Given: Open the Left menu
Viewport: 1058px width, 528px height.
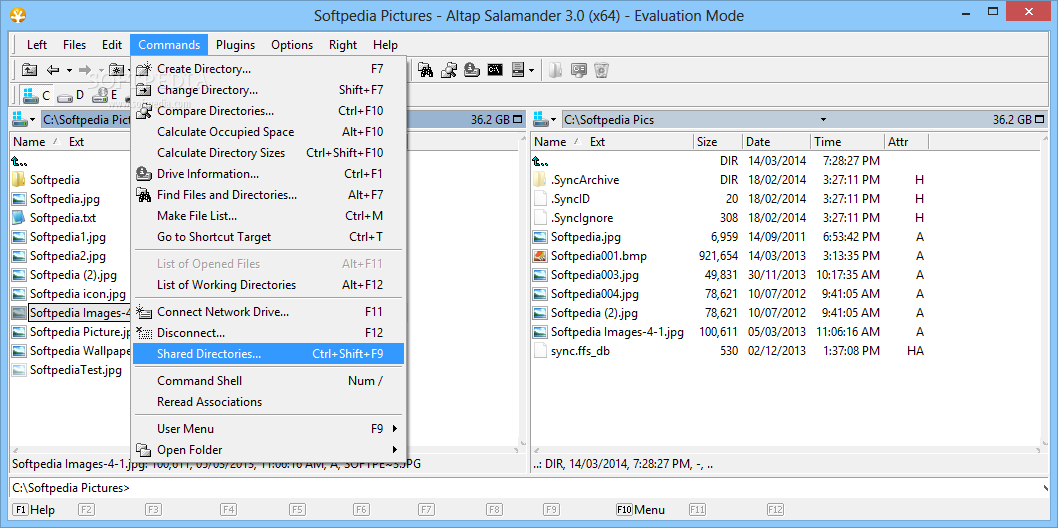Looking at the screenshot, I should (37, 45).
